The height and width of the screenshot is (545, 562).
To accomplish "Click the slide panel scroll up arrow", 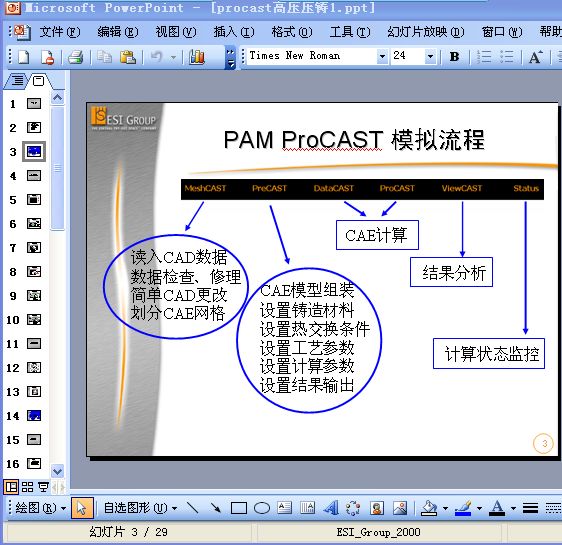I will tap(58, 97).
